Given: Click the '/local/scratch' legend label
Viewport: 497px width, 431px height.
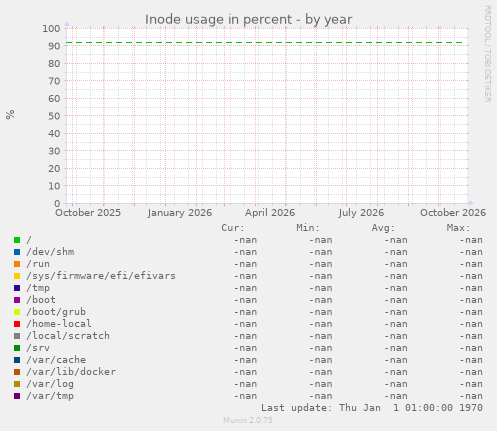Looking at the screenshot, I should pyautogui.click(x=68, y=336).
